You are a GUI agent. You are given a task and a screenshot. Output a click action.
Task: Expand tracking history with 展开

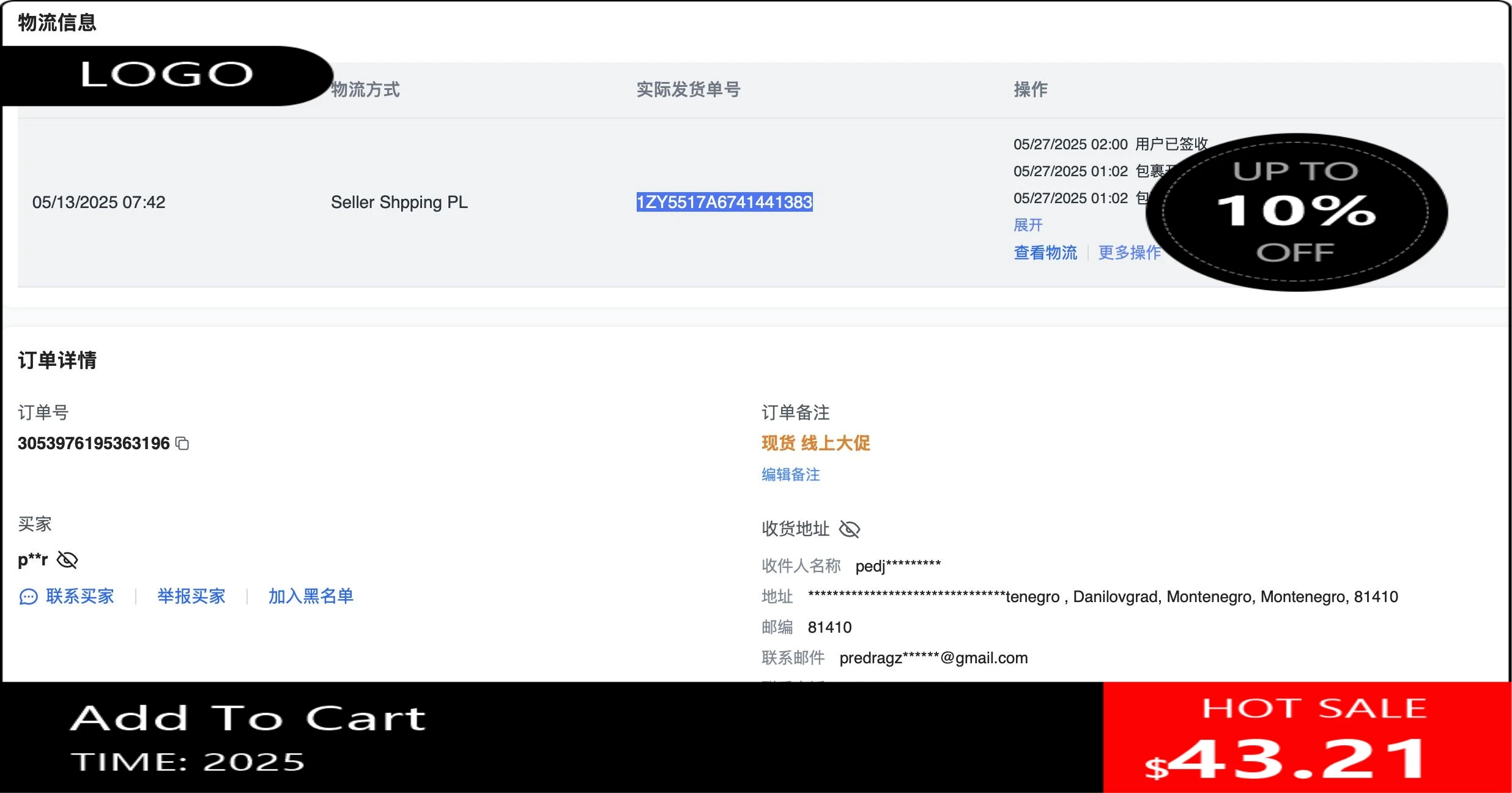tap(1028, 225)
